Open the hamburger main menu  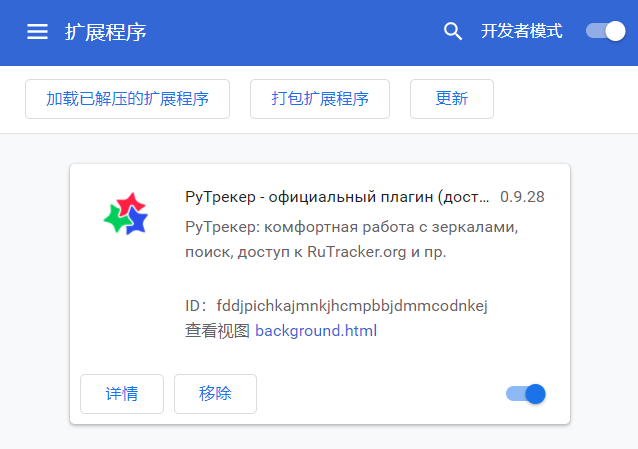(x=37, y=32)
